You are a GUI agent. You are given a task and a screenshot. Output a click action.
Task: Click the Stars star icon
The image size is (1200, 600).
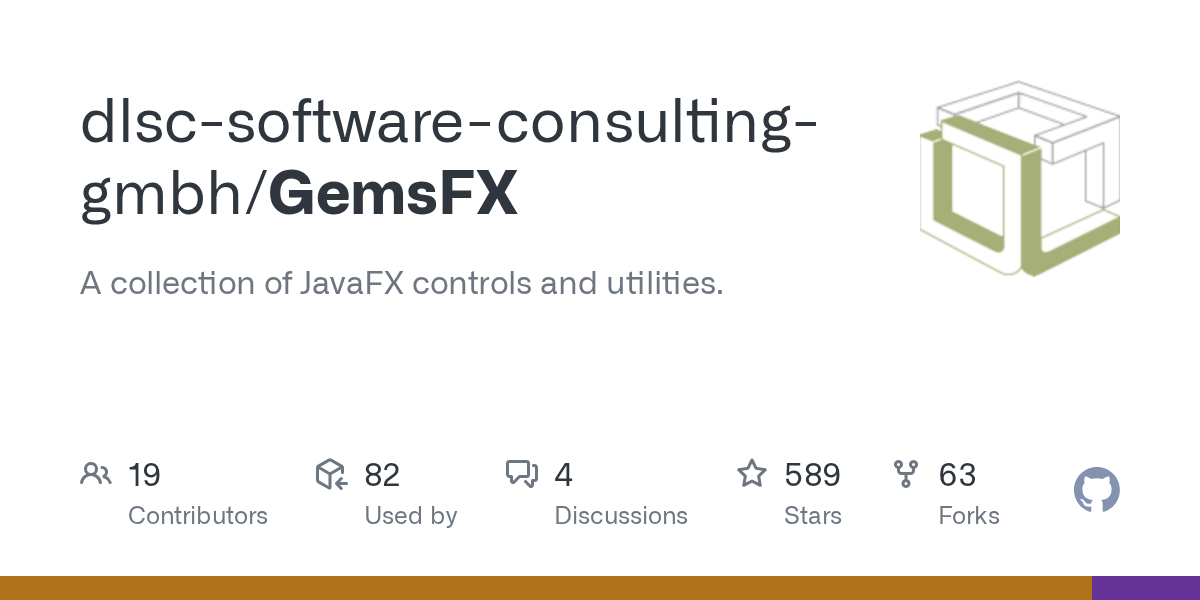[x=751, y=474]
